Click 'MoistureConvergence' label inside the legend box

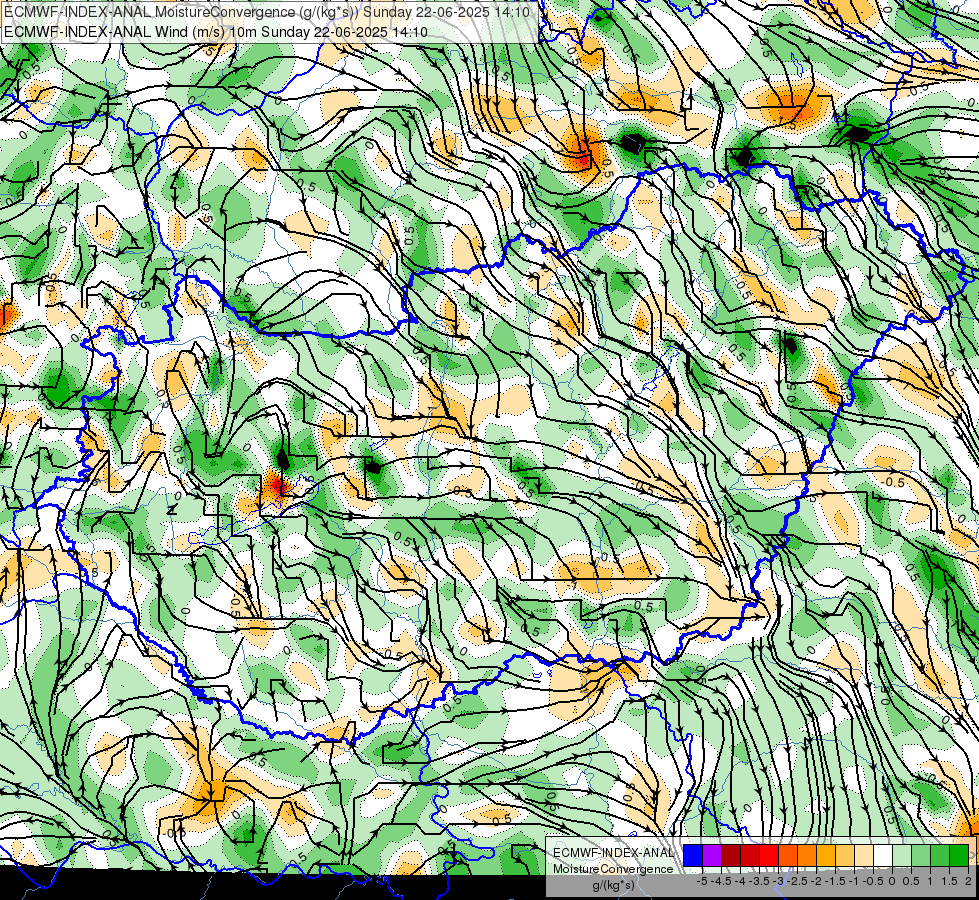(613, 869)
